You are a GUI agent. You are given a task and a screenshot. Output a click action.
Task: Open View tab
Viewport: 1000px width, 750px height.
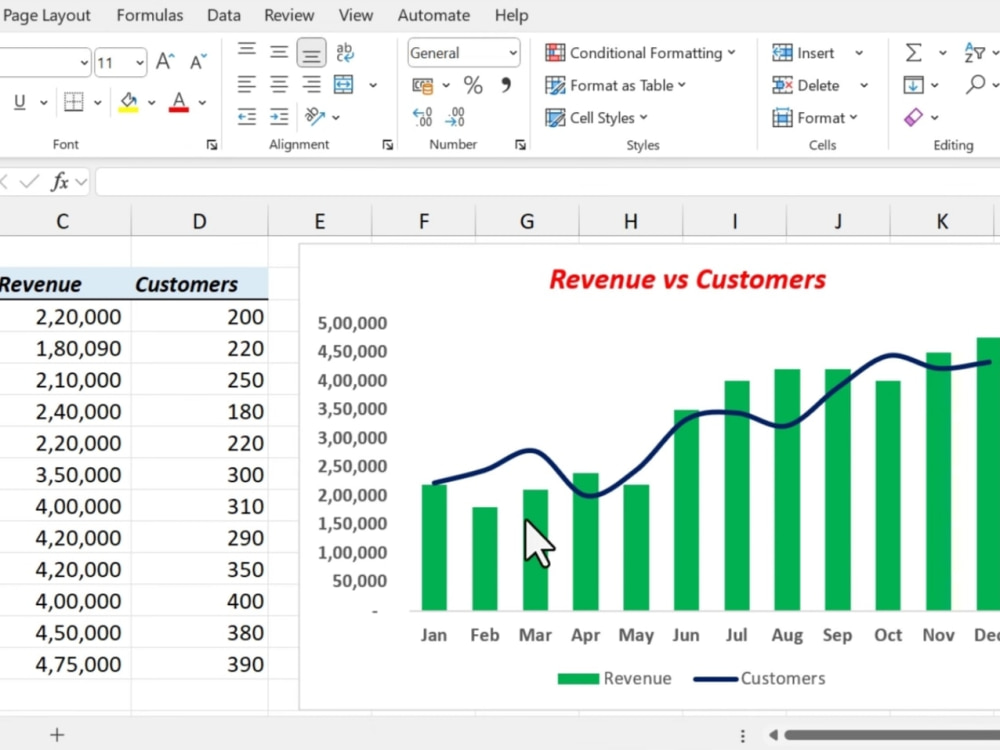click(x=355, y=15)
